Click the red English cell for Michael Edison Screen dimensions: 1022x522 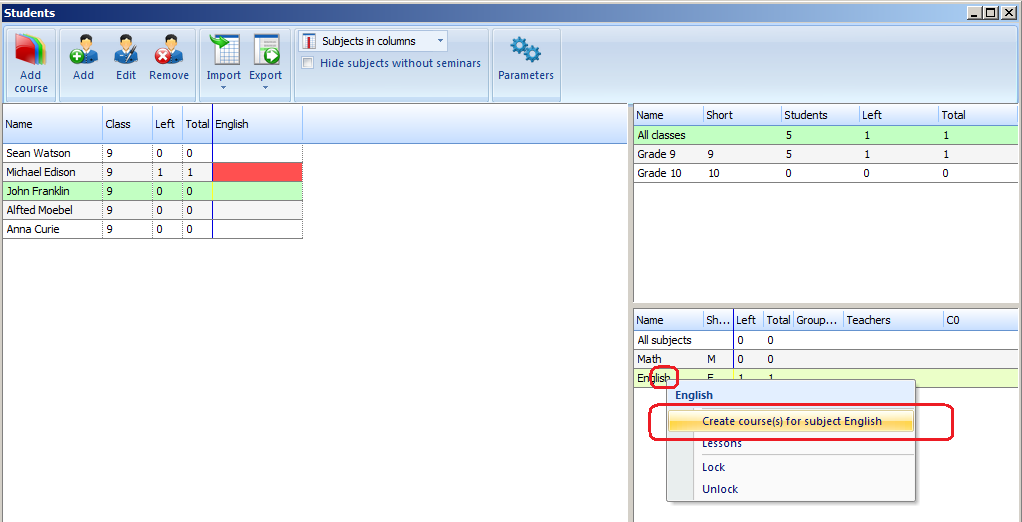(257, 172)
